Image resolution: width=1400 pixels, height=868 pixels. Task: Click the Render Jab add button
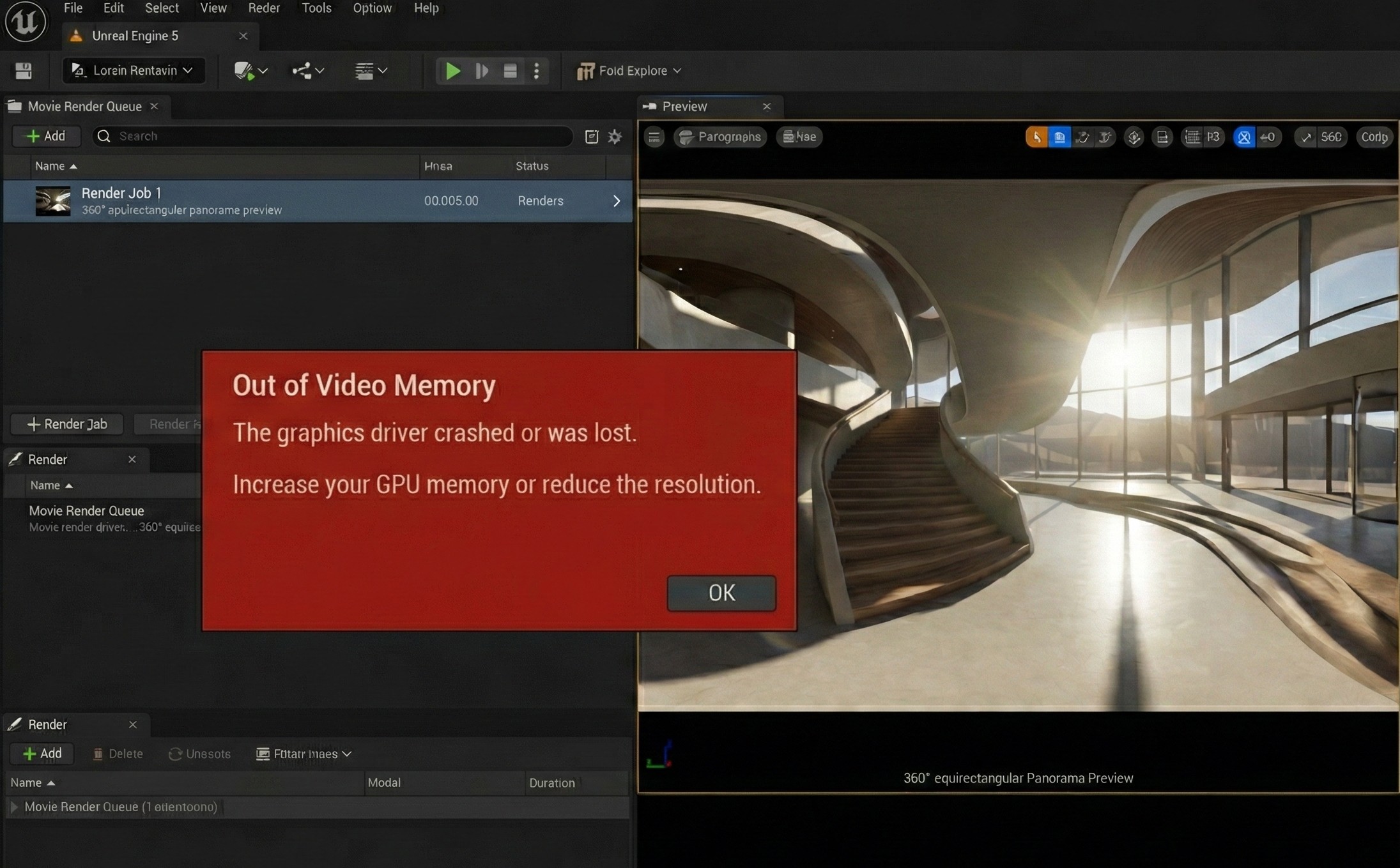point(67,424)
